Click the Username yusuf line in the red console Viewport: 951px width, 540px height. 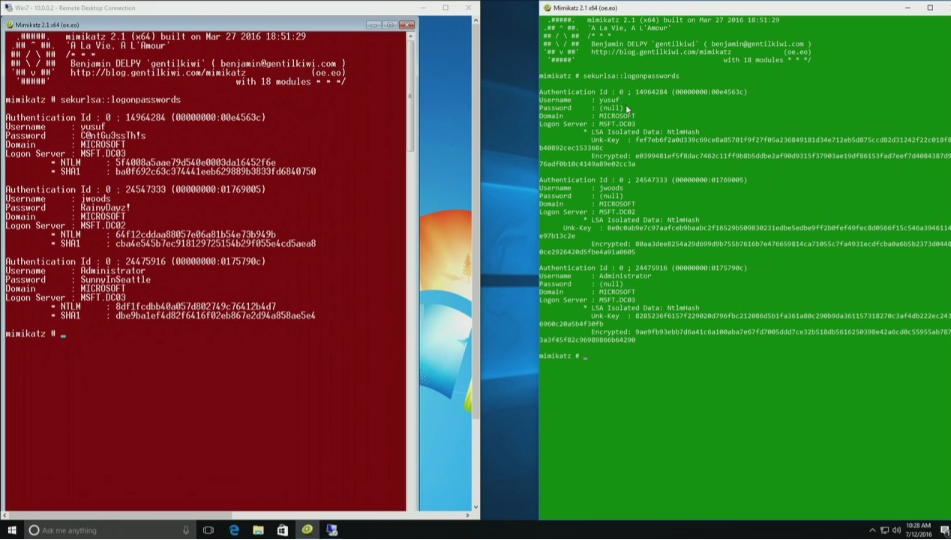[55, 127]
